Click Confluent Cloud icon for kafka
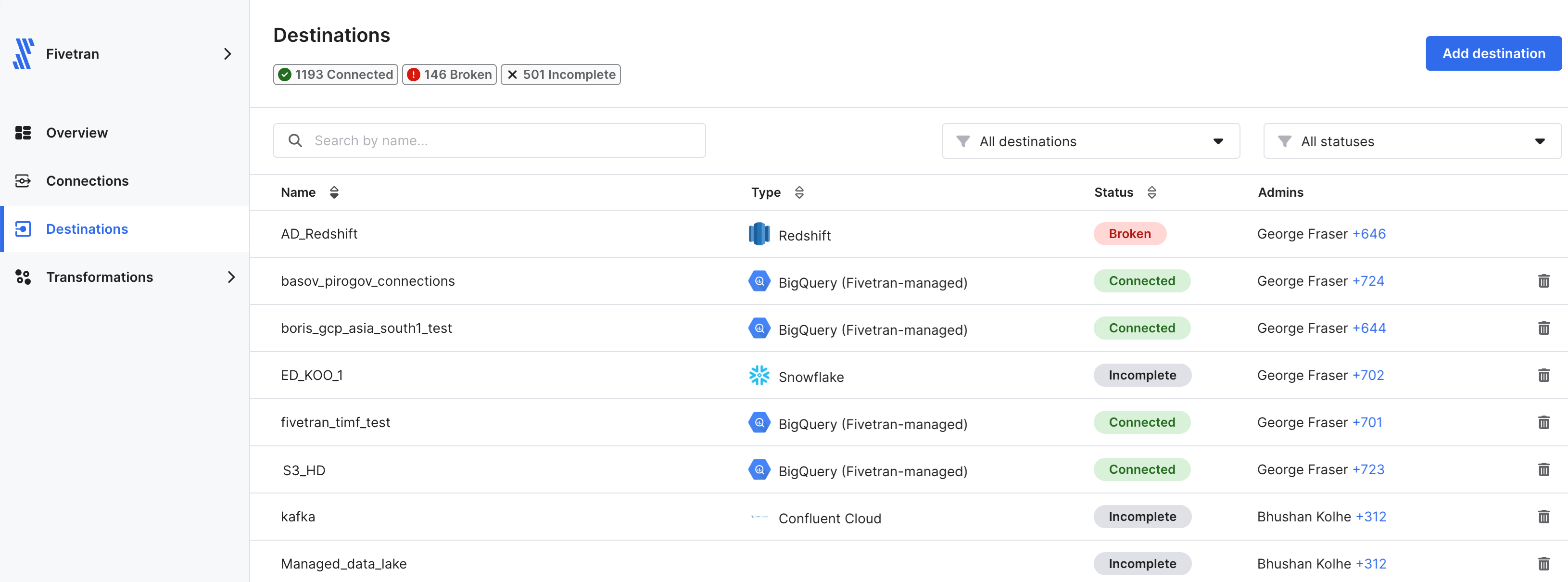 (759, 517)
